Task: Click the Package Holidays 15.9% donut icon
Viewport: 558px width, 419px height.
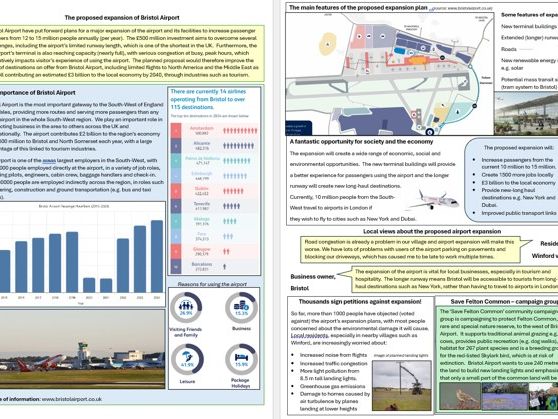Action: [241, 359]
